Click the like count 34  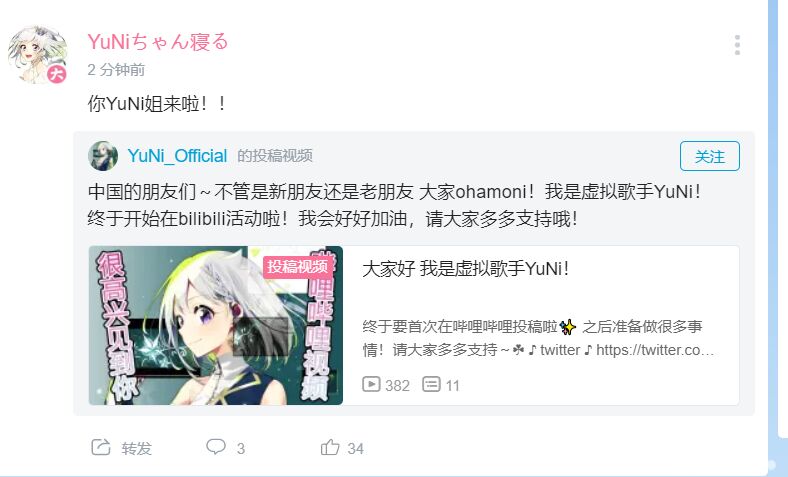355,448
